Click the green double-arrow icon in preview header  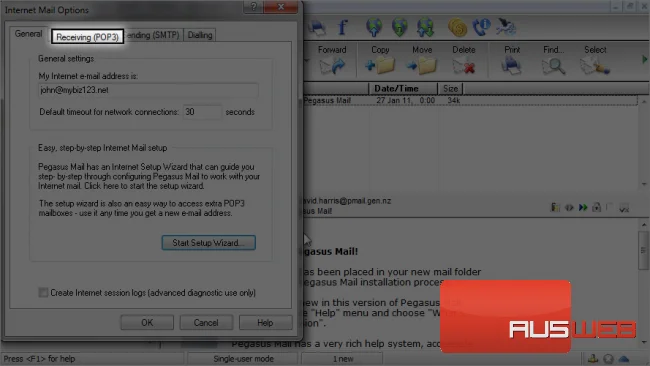(x=583, y=207)
